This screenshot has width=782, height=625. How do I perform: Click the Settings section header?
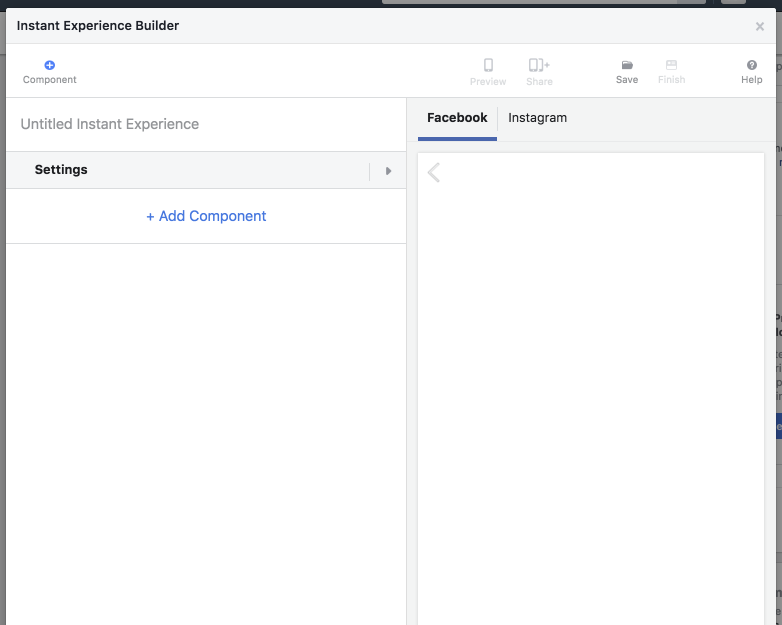point(206,170)
